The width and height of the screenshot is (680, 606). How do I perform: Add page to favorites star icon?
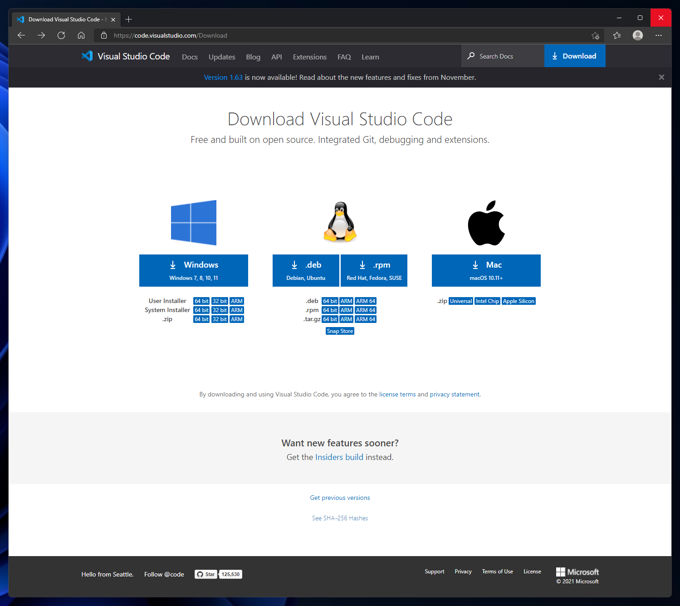[x=595, y=36]
